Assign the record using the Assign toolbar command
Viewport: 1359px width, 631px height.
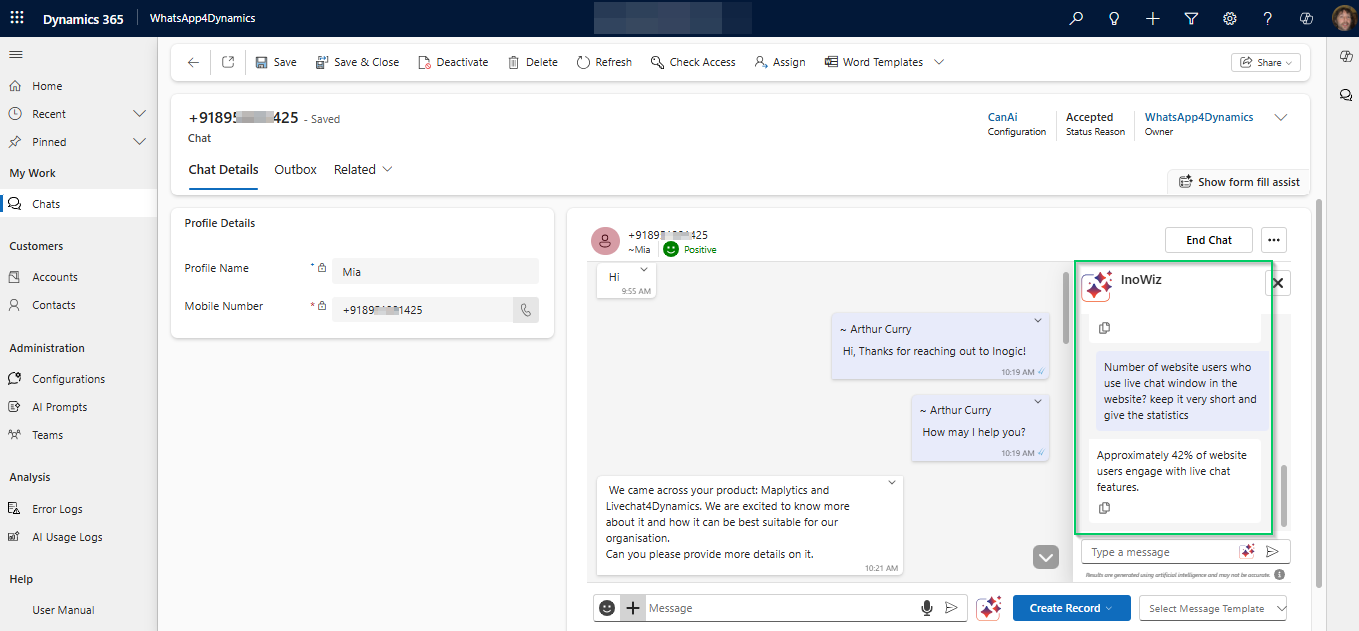[780, 62]
